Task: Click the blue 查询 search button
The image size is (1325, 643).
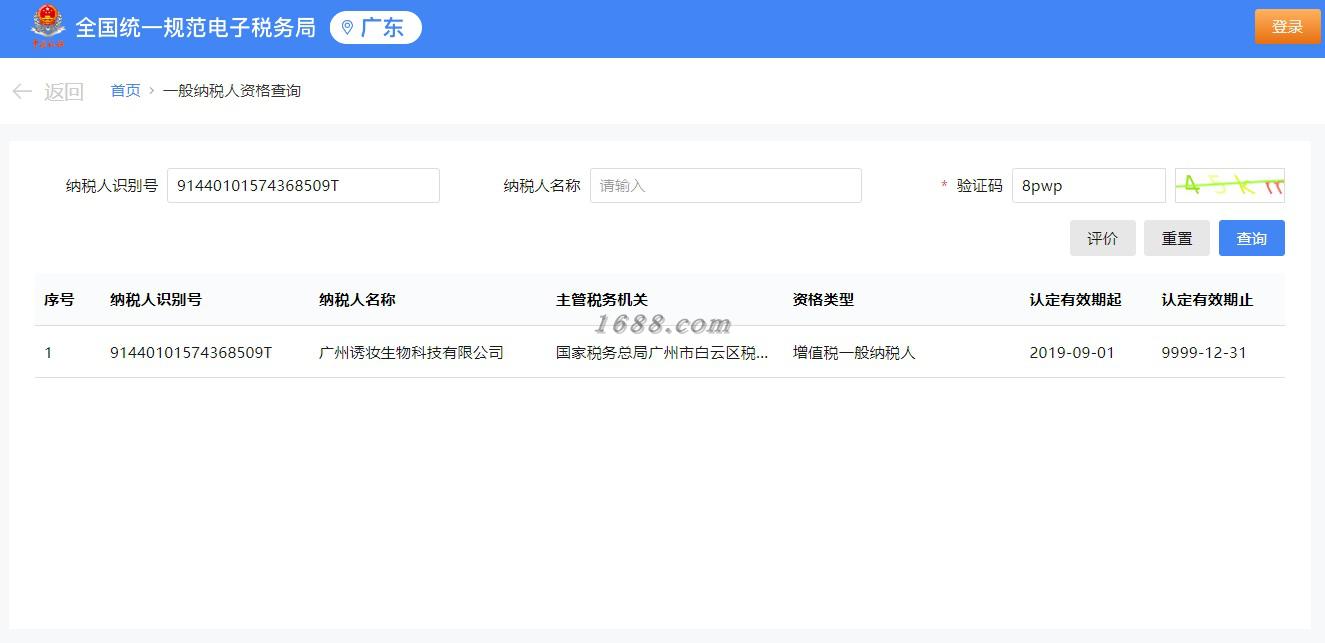Action: pyautogui.click(x=1252, y=238)
